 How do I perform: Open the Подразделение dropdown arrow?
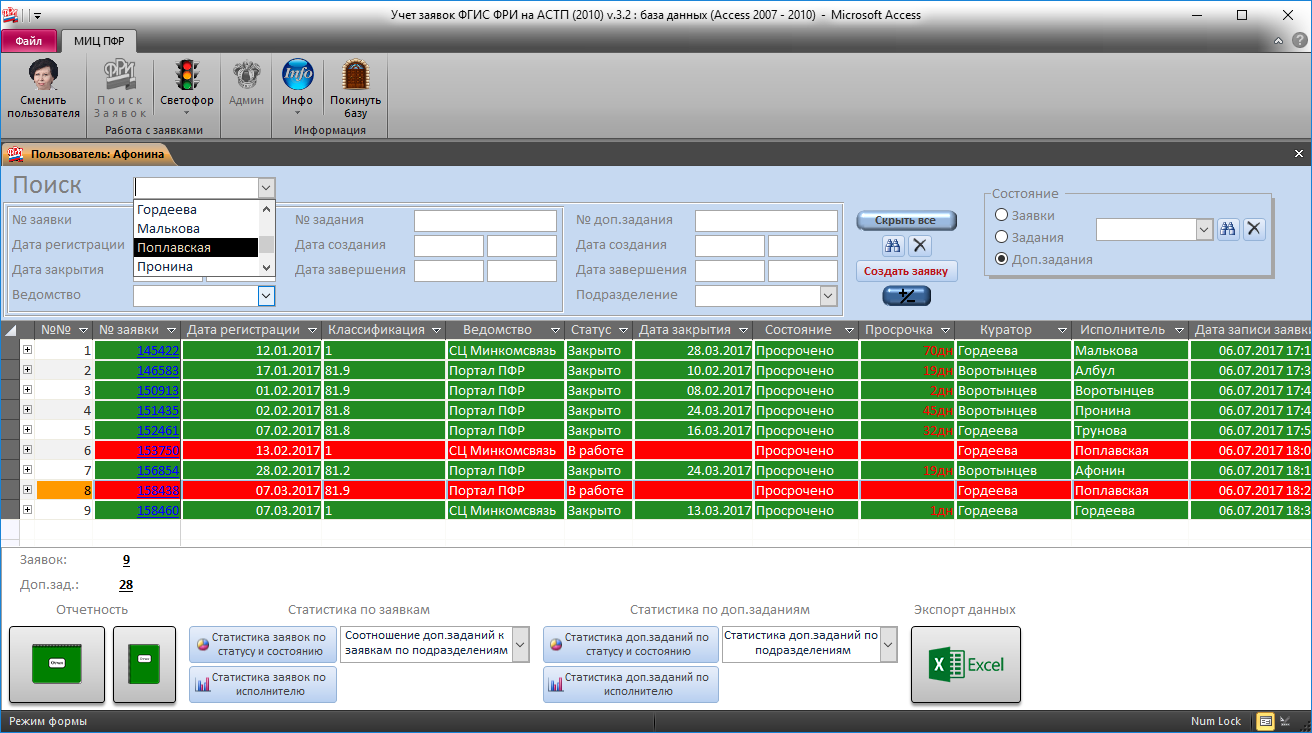828,295
